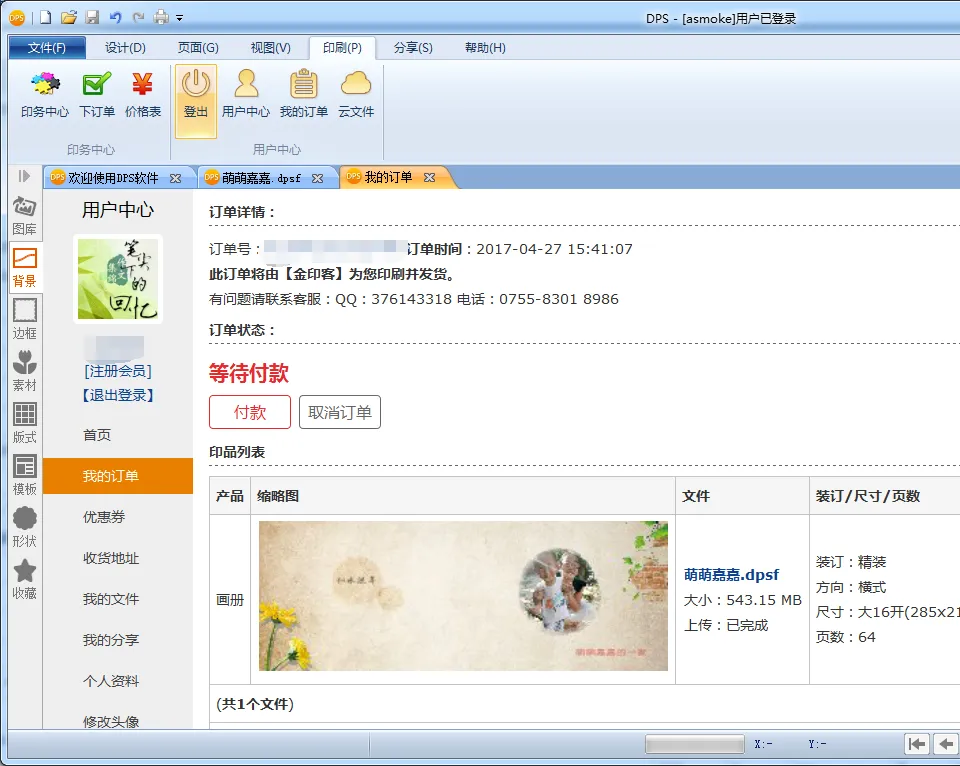Open 我的订单 clipboard icon in ribbon
Image resolution: width=960 pixels, height=766 pixels.
[304, 95]
